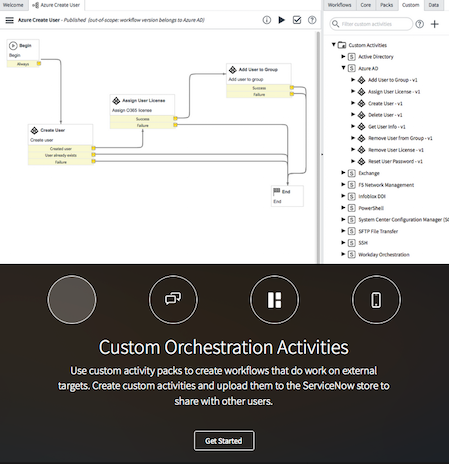Viewport: 449px width, 464px height.
Task: Click the chat bubbles circle icon
Action: (x=173, y=299)
